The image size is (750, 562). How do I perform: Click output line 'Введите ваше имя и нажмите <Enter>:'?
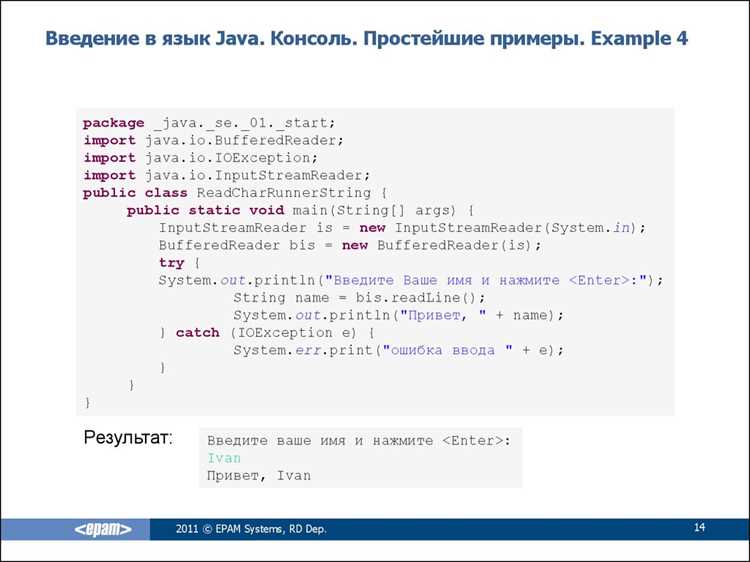click(x=359, y=441)
